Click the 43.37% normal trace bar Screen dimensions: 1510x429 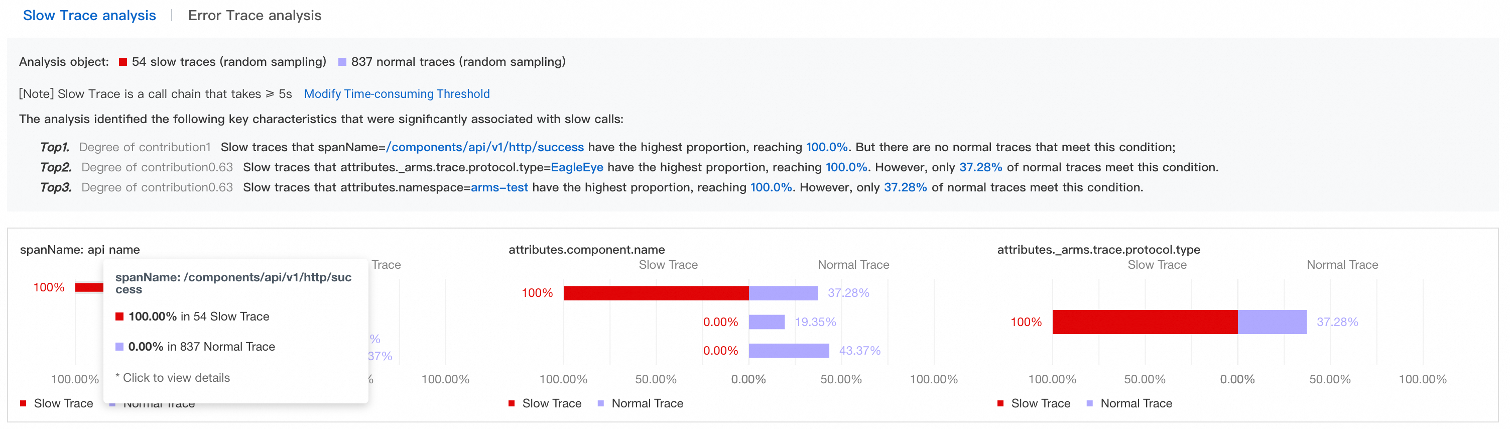point(788,351)
